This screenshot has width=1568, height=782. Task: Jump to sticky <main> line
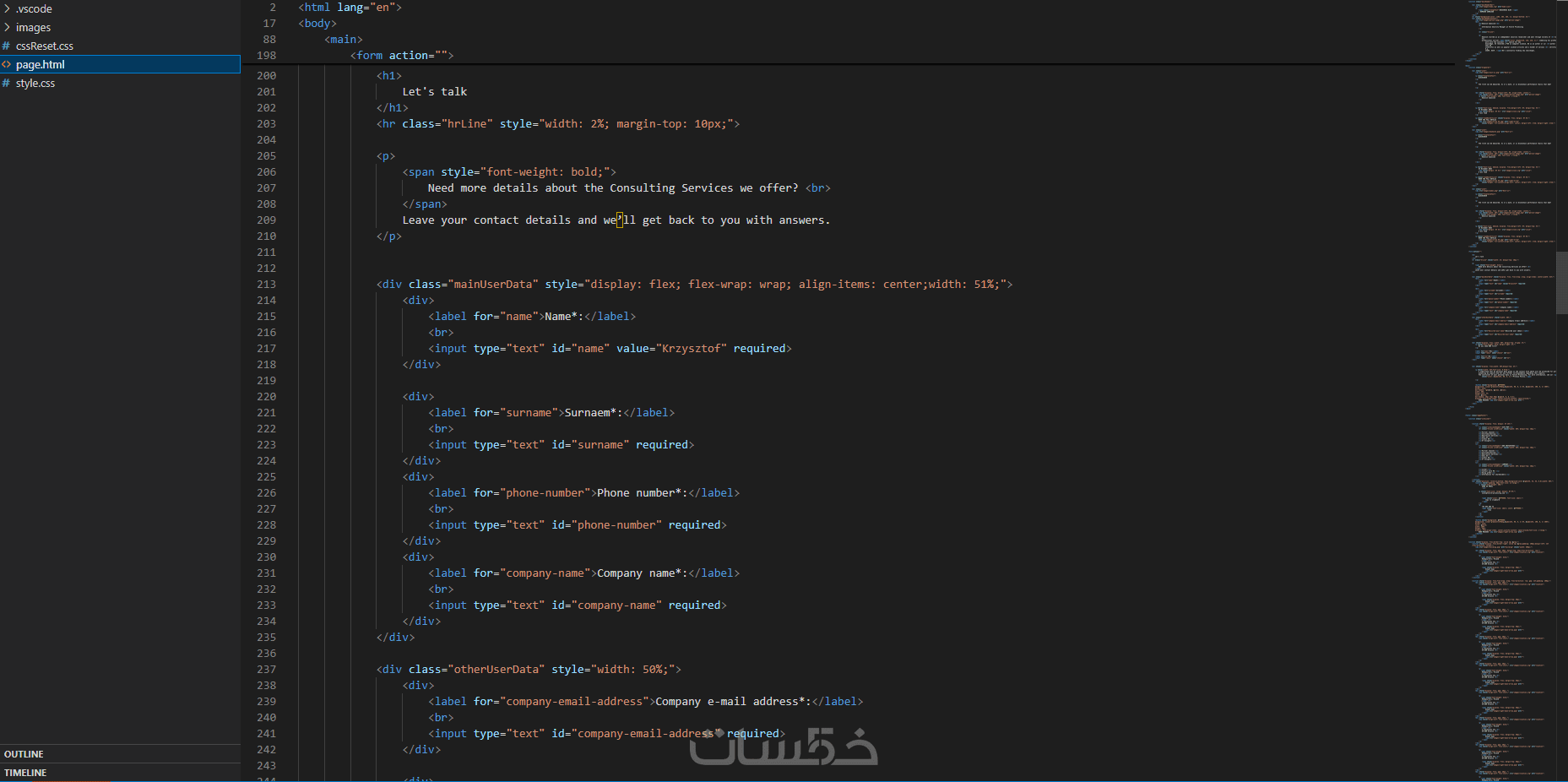coord(344,40)
